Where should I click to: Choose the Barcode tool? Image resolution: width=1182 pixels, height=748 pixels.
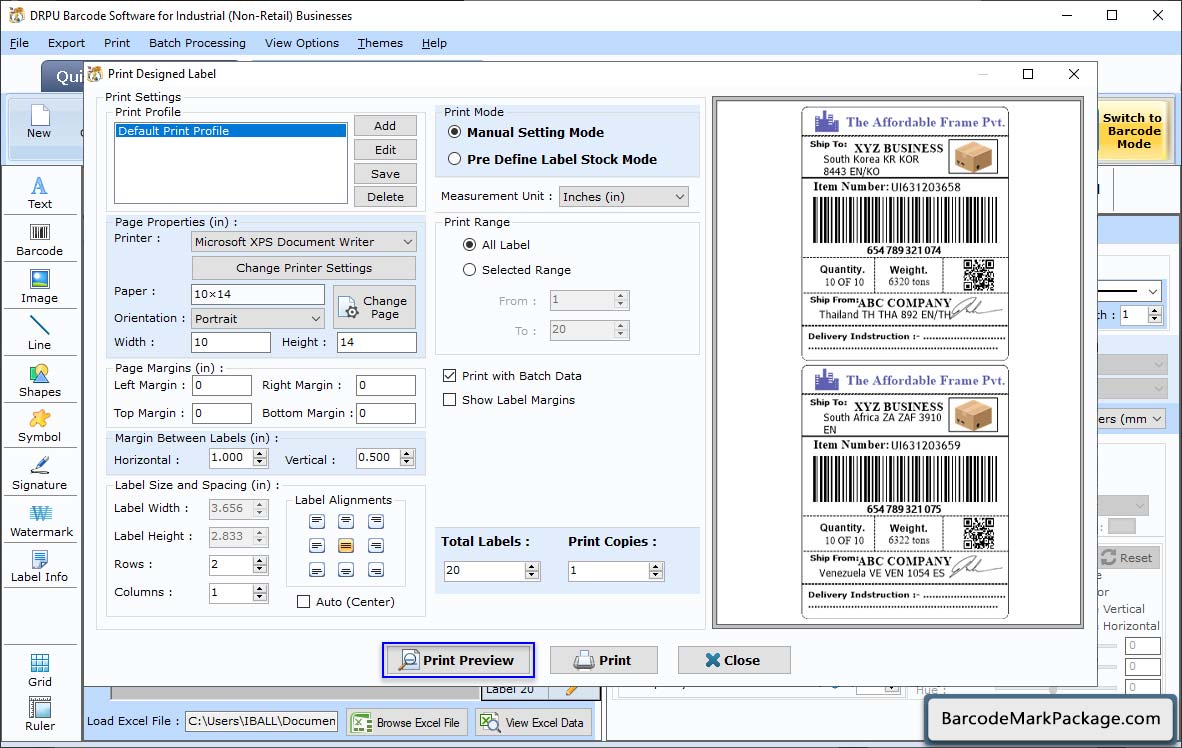pyautogui.click(x=40, y=240)
